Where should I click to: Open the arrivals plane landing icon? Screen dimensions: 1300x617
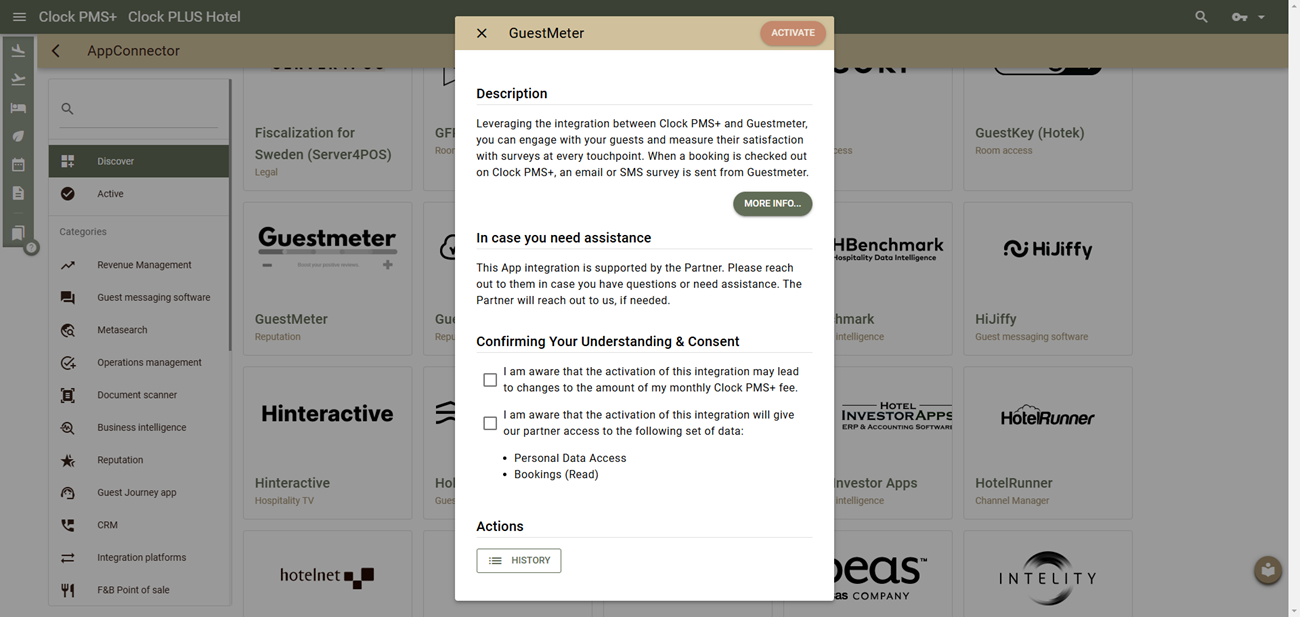pyautogui.click(x=18, y=50)
